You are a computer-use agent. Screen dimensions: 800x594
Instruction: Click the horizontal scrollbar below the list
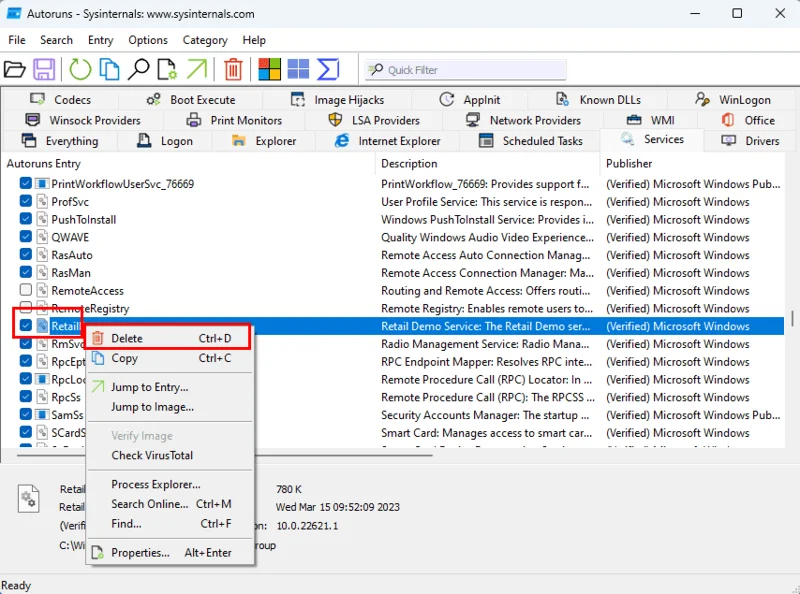pos(224,455)
